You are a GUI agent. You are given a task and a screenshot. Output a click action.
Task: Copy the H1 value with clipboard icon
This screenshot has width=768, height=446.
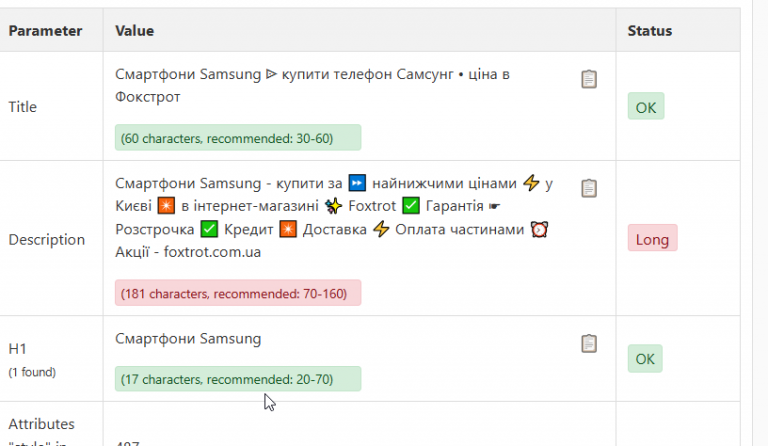pyautogui.click(x=589, y=343)
